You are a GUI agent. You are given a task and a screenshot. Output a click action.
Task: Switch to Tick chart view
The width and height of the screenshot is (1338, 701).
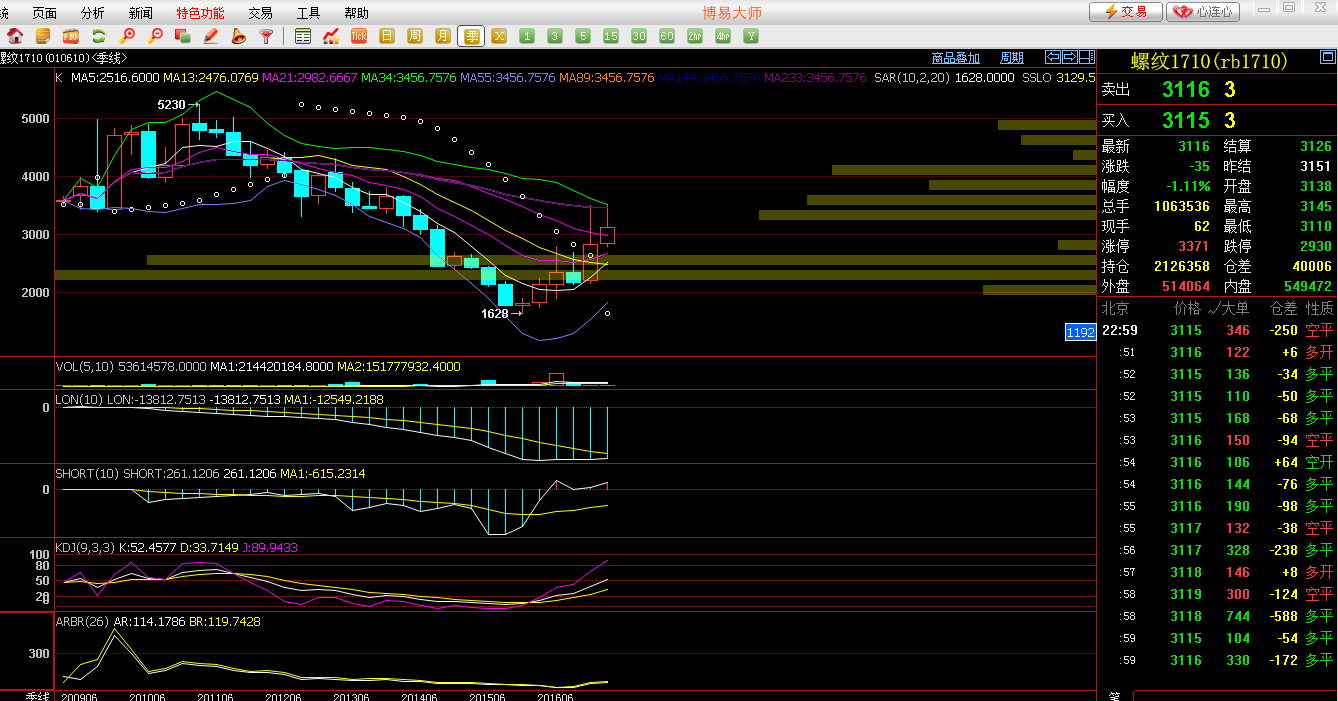(x=359, y=36)
